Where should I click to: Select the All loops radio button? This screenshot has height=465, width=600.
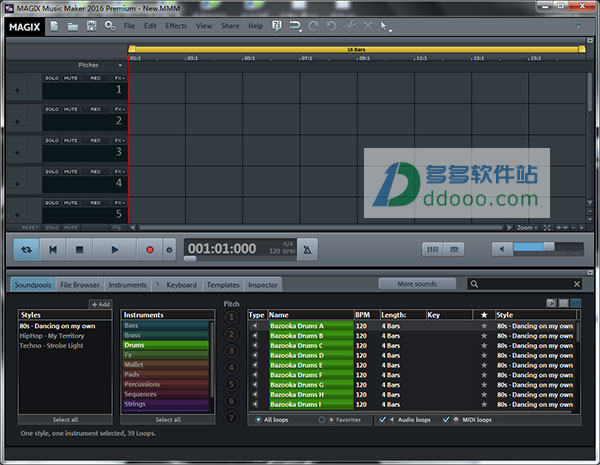click(258, 420)
